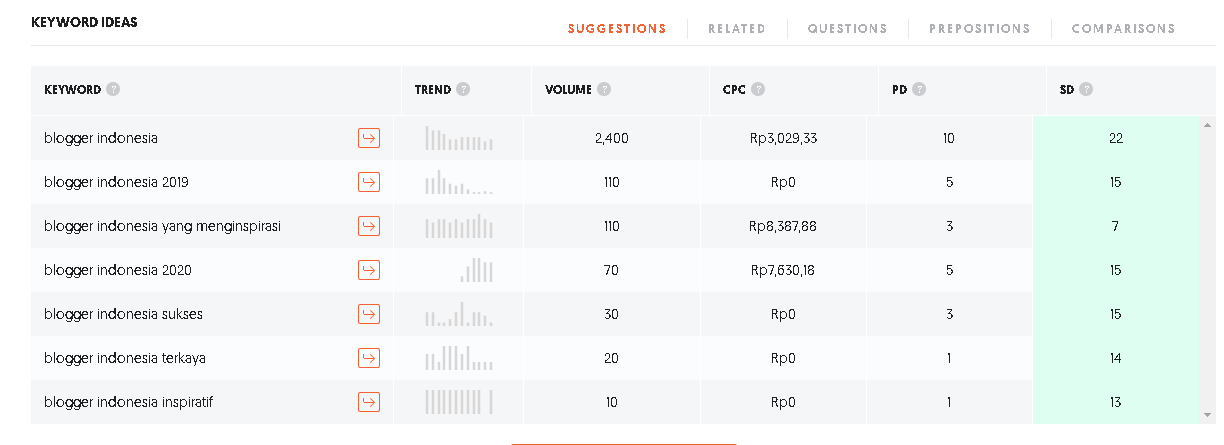
Task: Click the scrollbar down arrow
Action: point(1210,413)
